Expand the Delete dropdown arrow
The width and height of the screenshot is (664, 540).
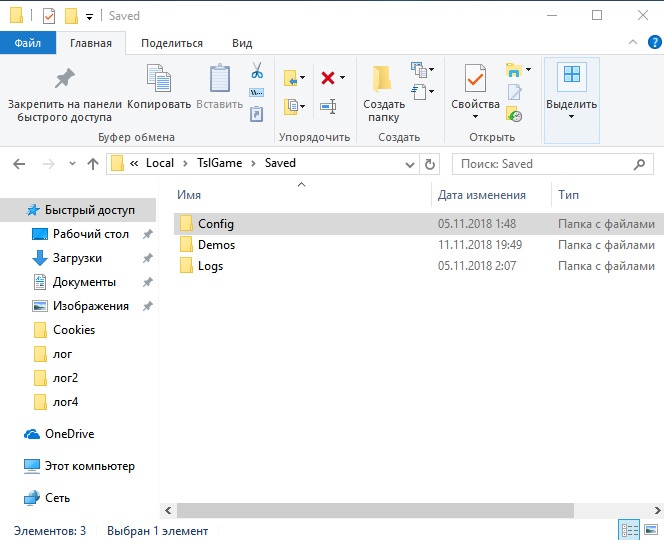pyautogui.click(x=342, y=78)
